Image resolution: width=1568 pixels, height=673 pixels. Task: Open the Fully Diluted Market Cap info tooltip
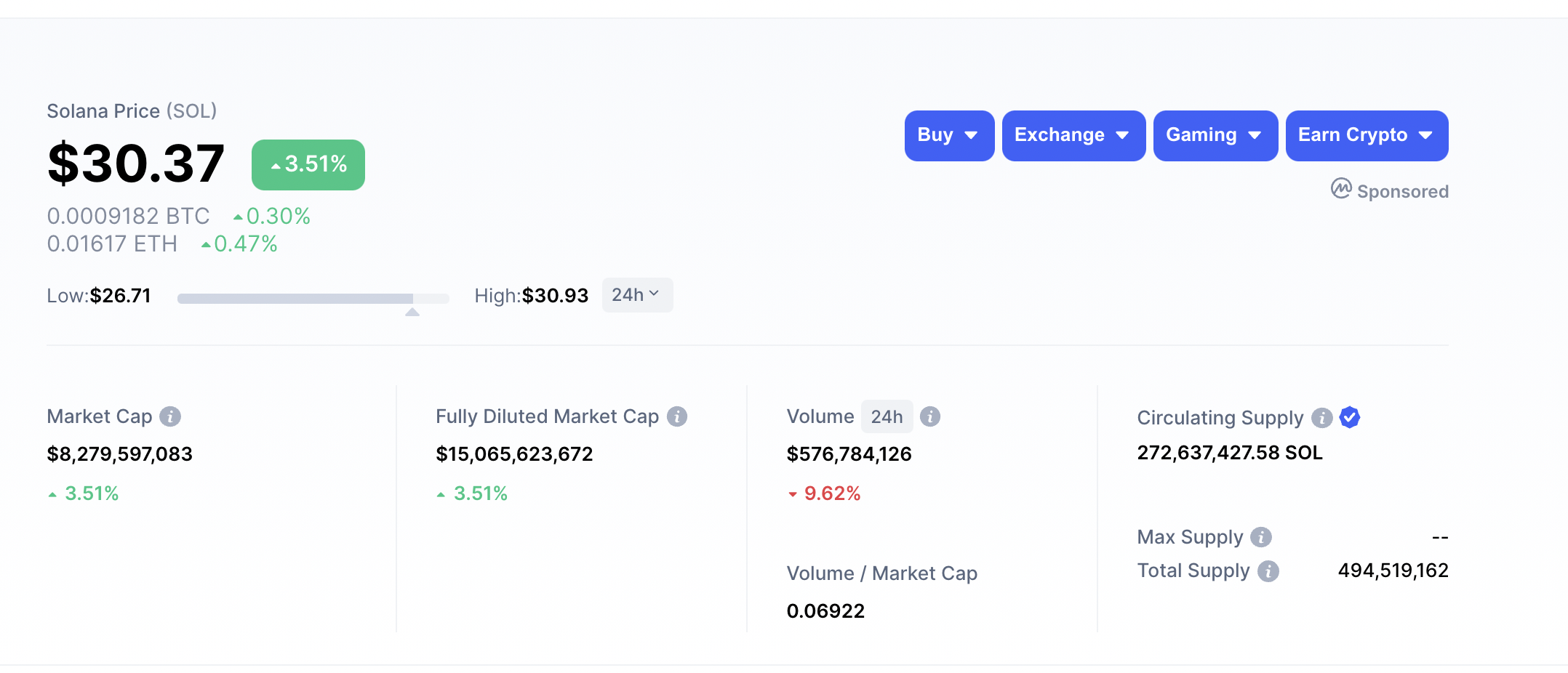678,416
